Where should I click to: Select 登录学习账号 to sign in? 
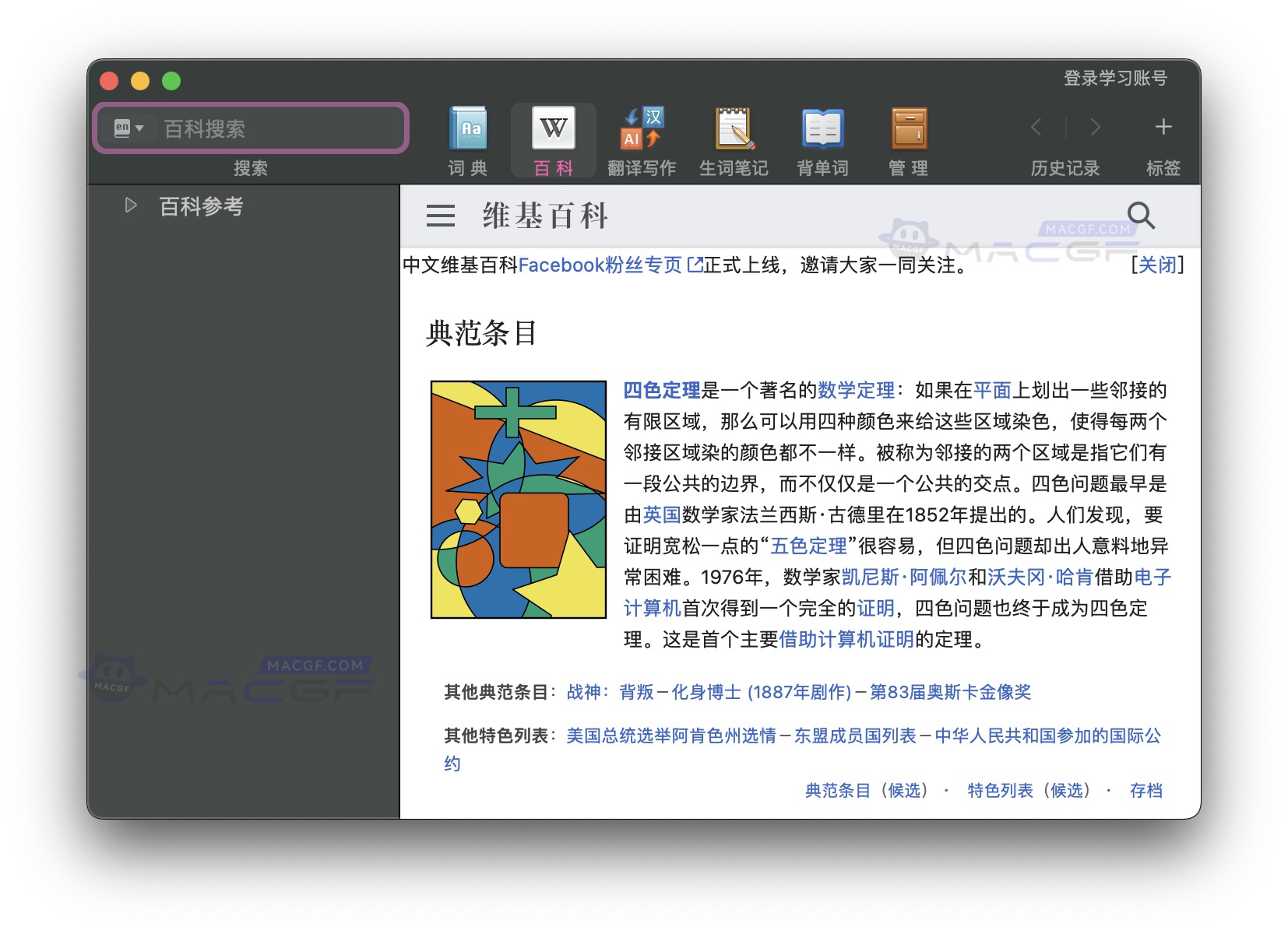point(1114,77)
